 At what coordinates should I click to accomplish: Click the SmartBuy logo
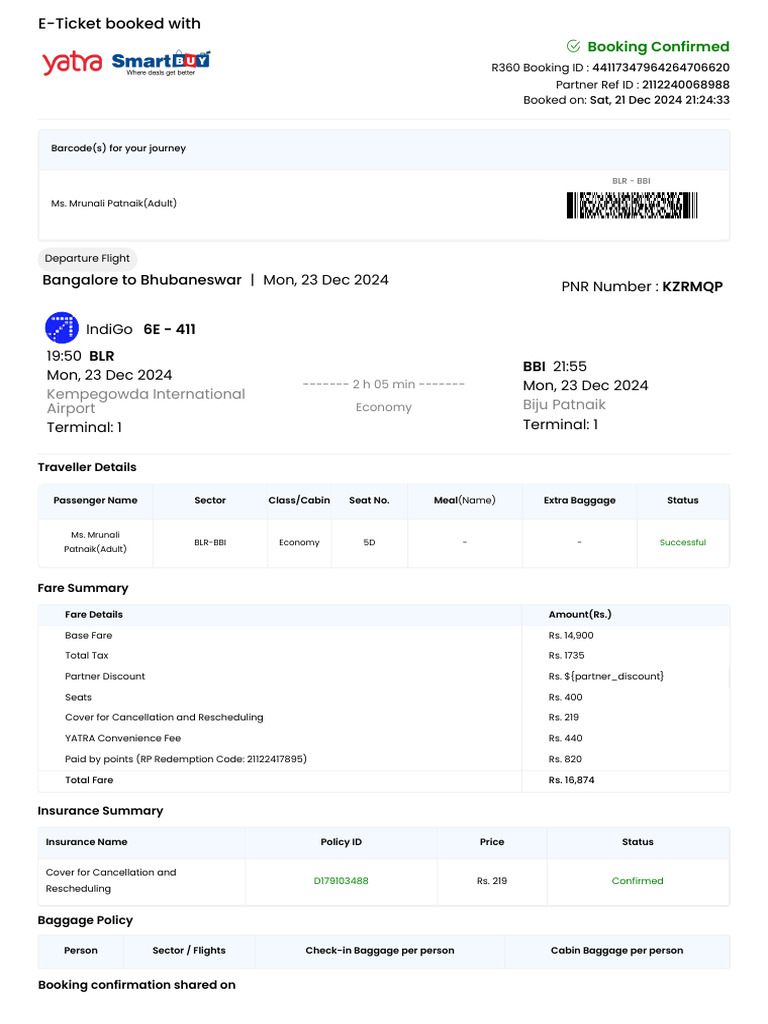click(161, 63)
